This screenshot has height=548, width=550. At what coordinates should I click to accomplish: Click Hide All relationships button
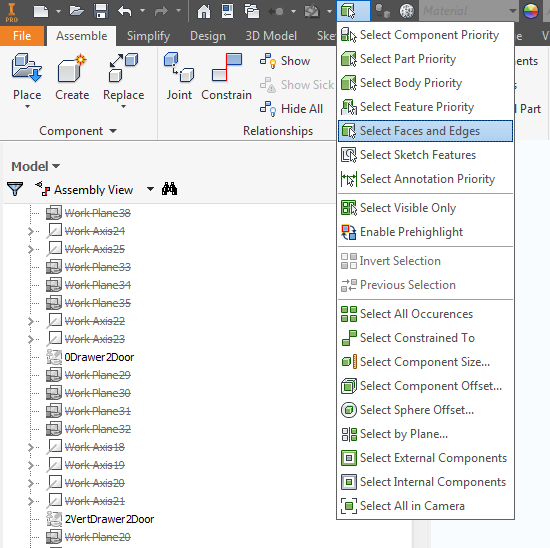tap(291, 109)
